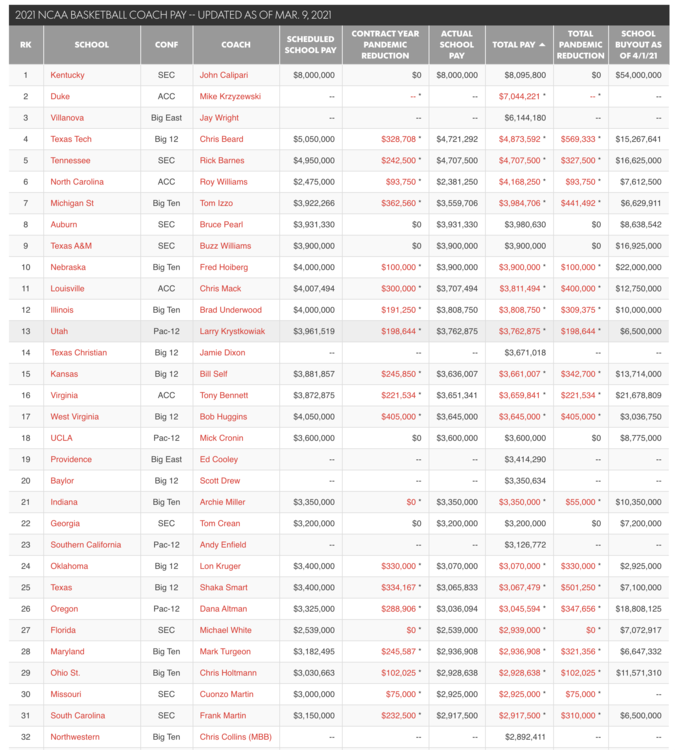
Task: Click the Texas Tech school link
Action: (x=71, y=139)
